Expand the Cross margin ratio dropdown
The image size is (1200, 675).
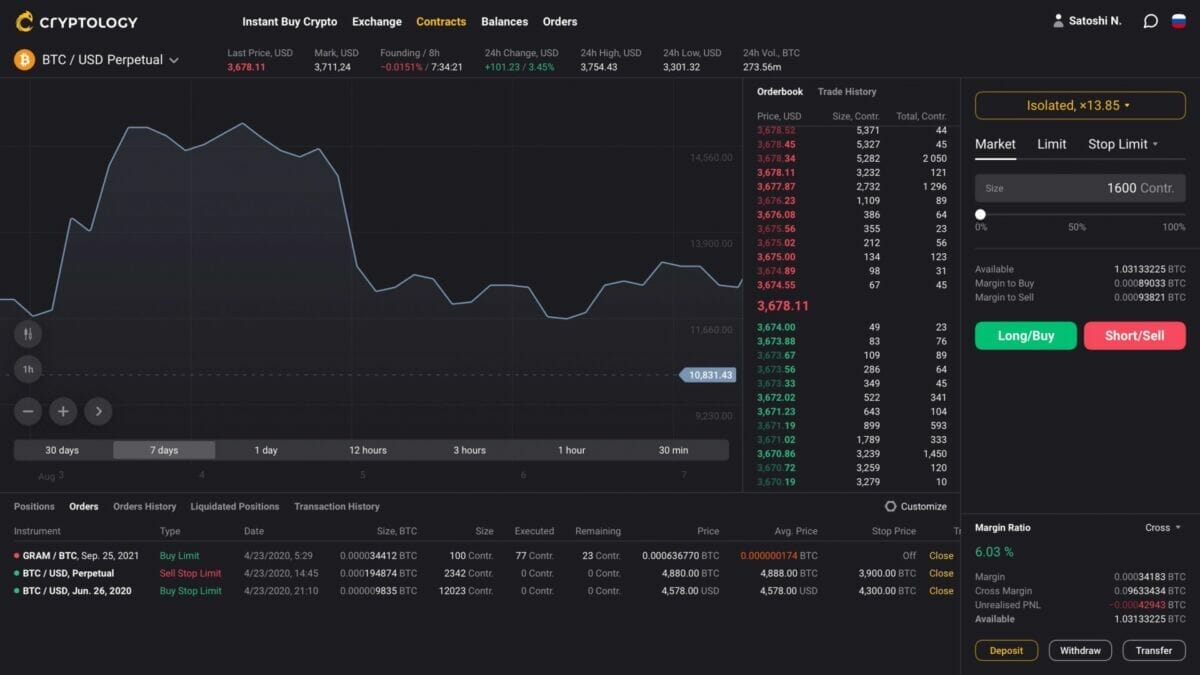(x=1163, y=528)
